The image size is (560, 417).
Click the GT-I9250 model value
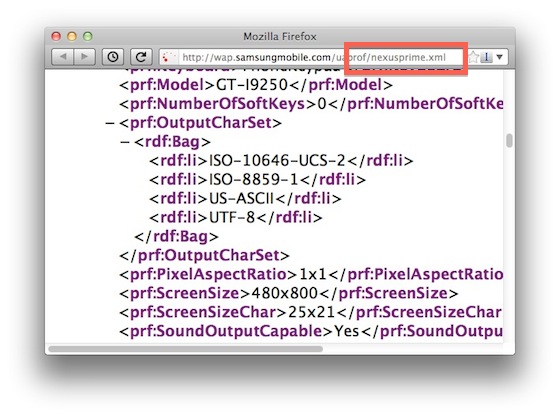tap(252, 85)
